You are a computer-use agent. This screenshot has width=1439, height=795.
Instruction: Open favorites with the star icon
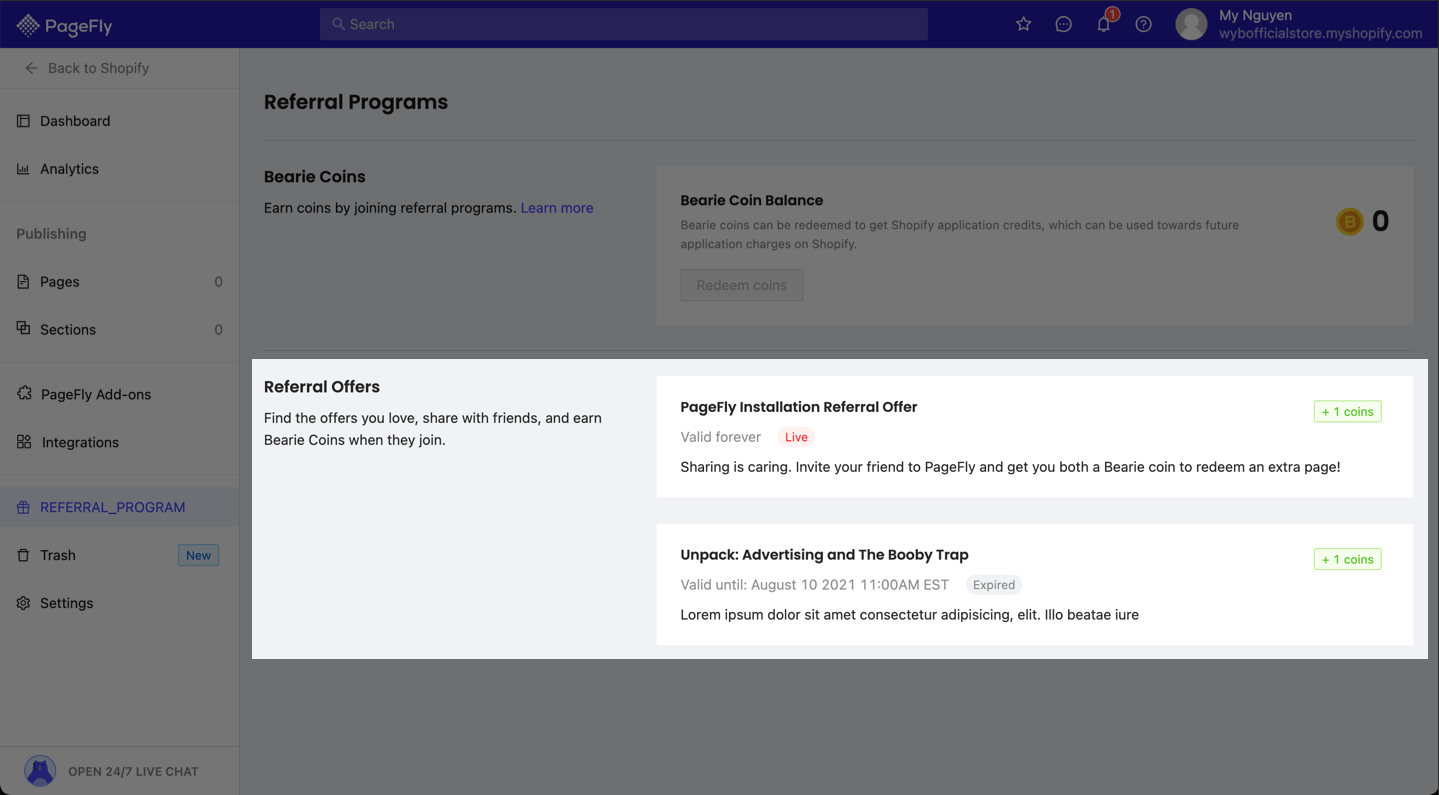click(1023, 24)
